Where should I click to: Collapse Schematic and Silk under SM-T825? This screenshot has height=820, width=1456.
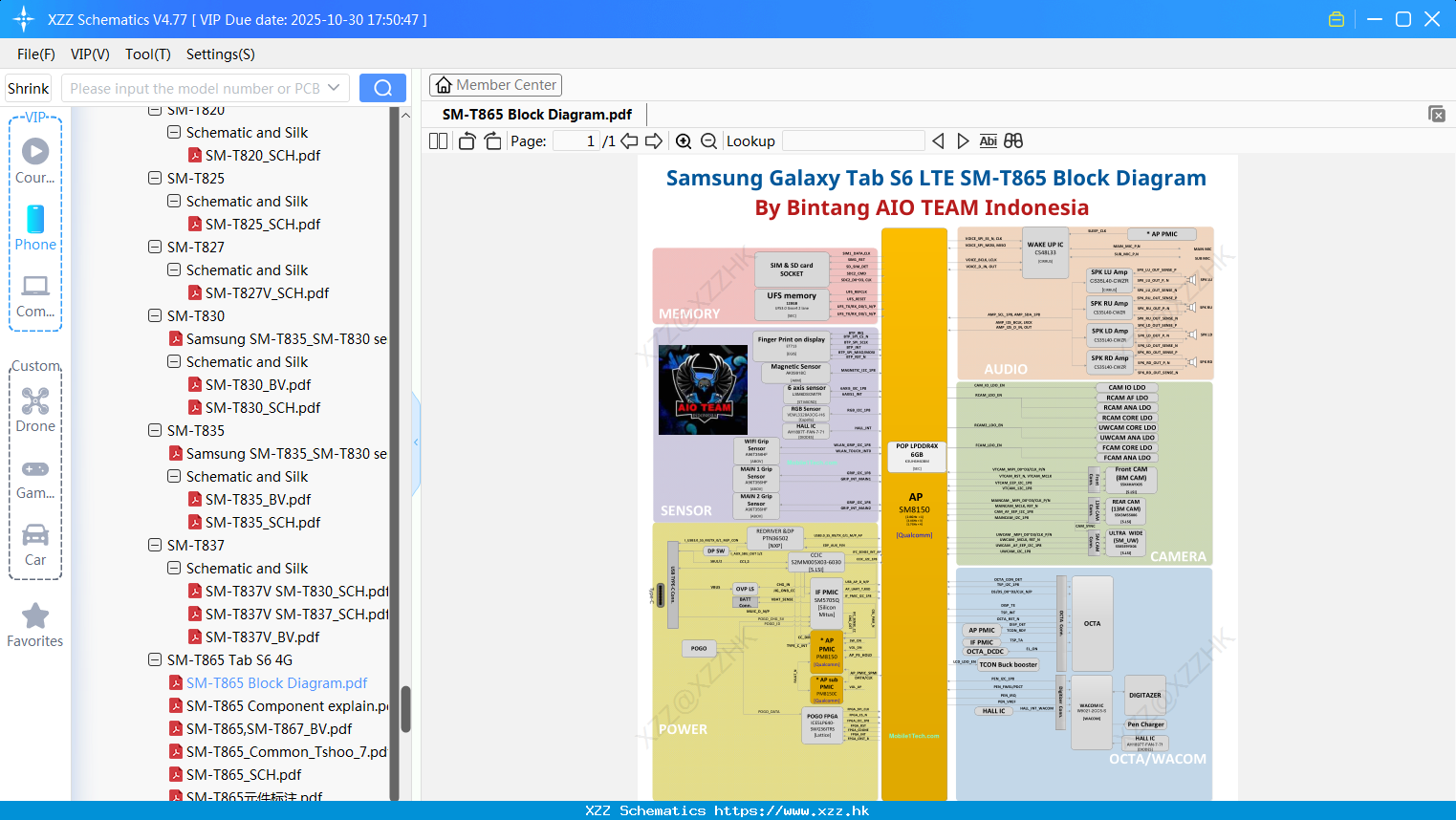click(174, 201)
